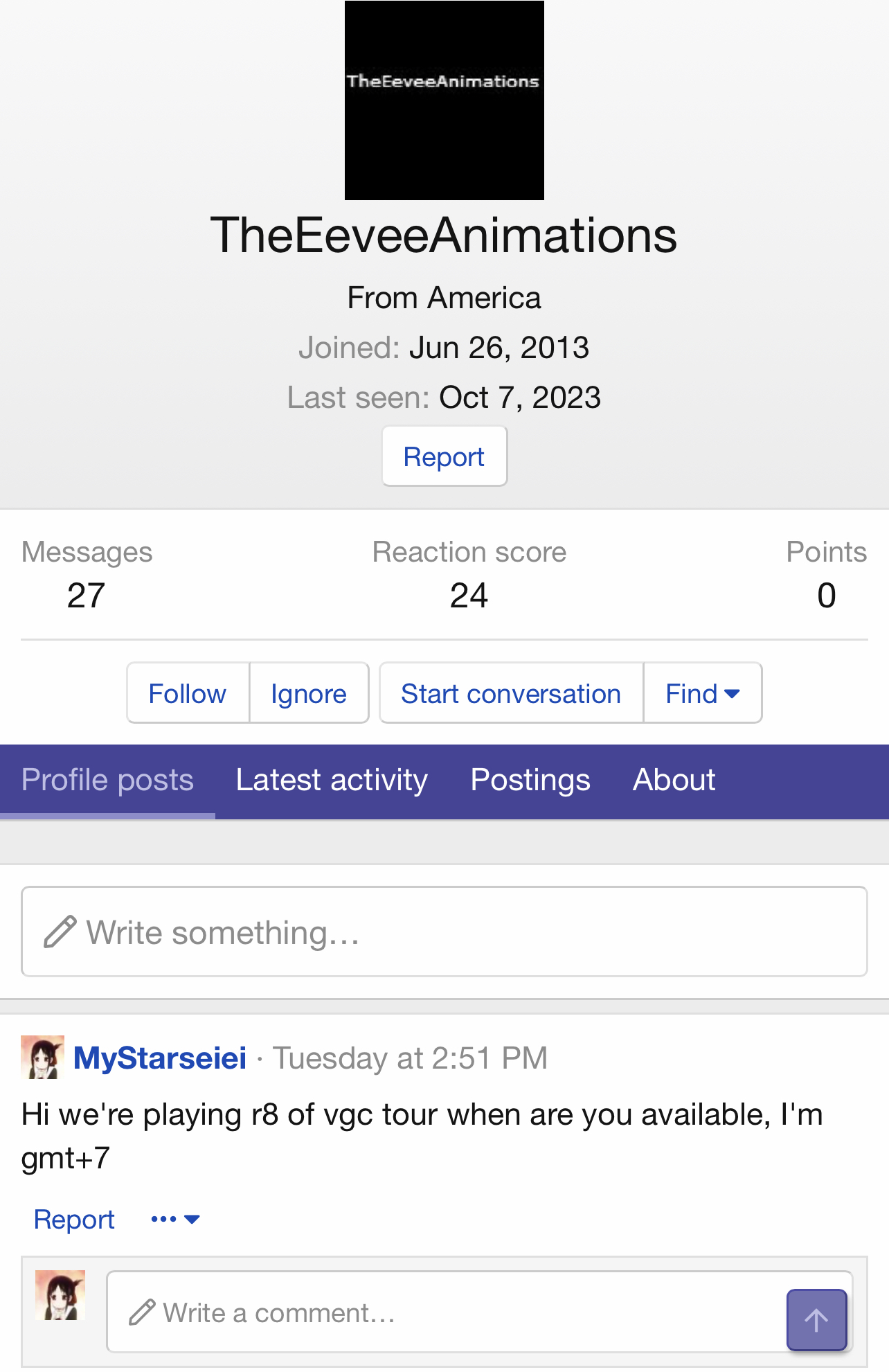This screenshot has width=889, height=1372.
Task: Select the About tab
Action: [674, 781]
